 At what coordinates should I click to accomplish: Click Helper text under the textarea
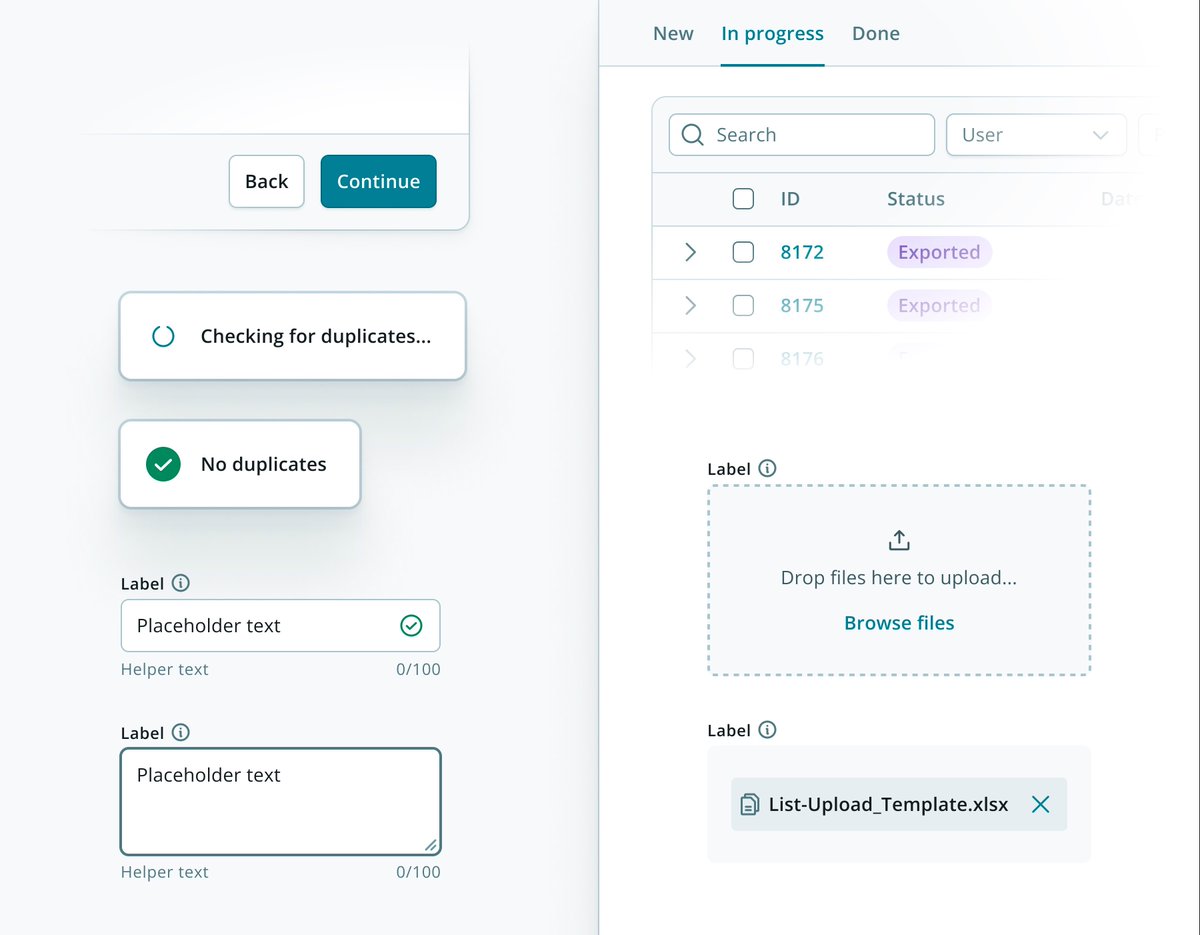click(165, 872)
